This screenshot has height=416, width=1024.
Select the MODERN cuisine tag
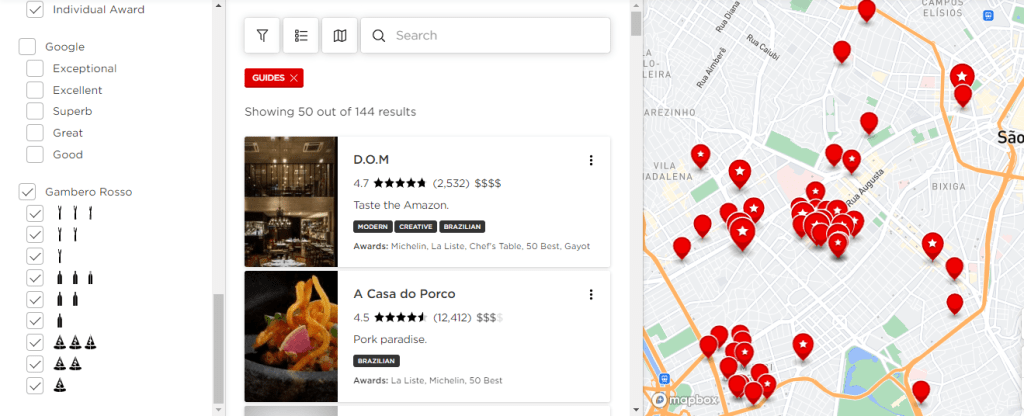[x=373, y=227]
